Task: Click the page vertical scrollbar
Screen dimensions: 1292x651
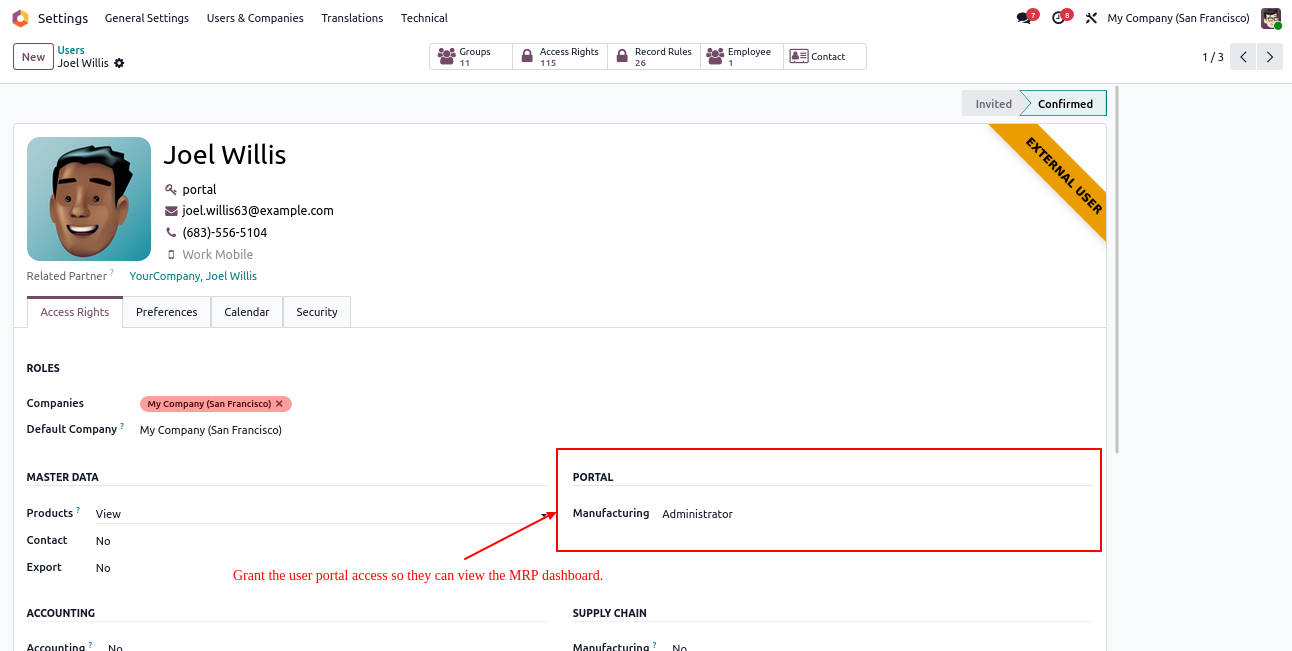Action: click(x=1116, y=270)
